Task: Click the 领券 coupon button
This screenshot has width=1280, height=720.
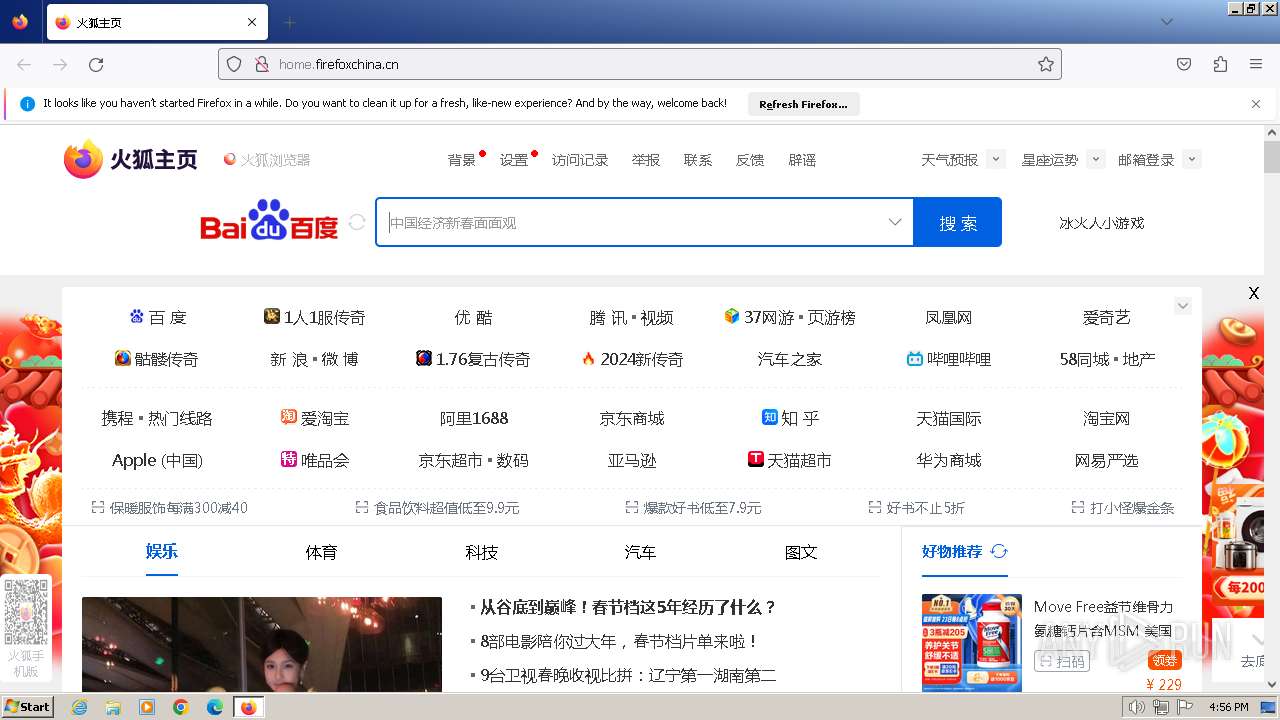Action: point(1165,660)
